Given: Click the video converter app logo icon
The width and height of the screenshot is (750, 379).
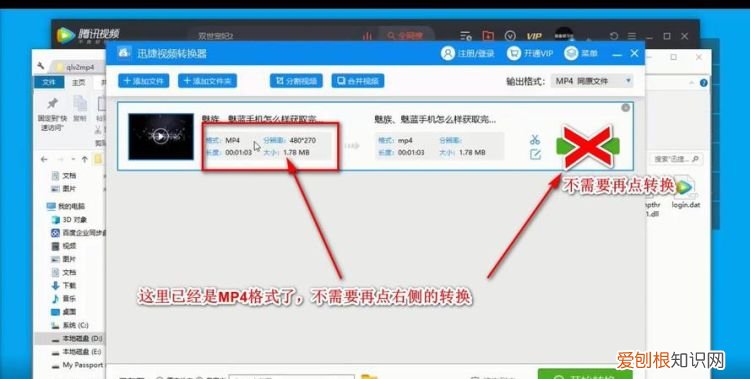Looking at the screenshot, I should click(x=123, y=53).
